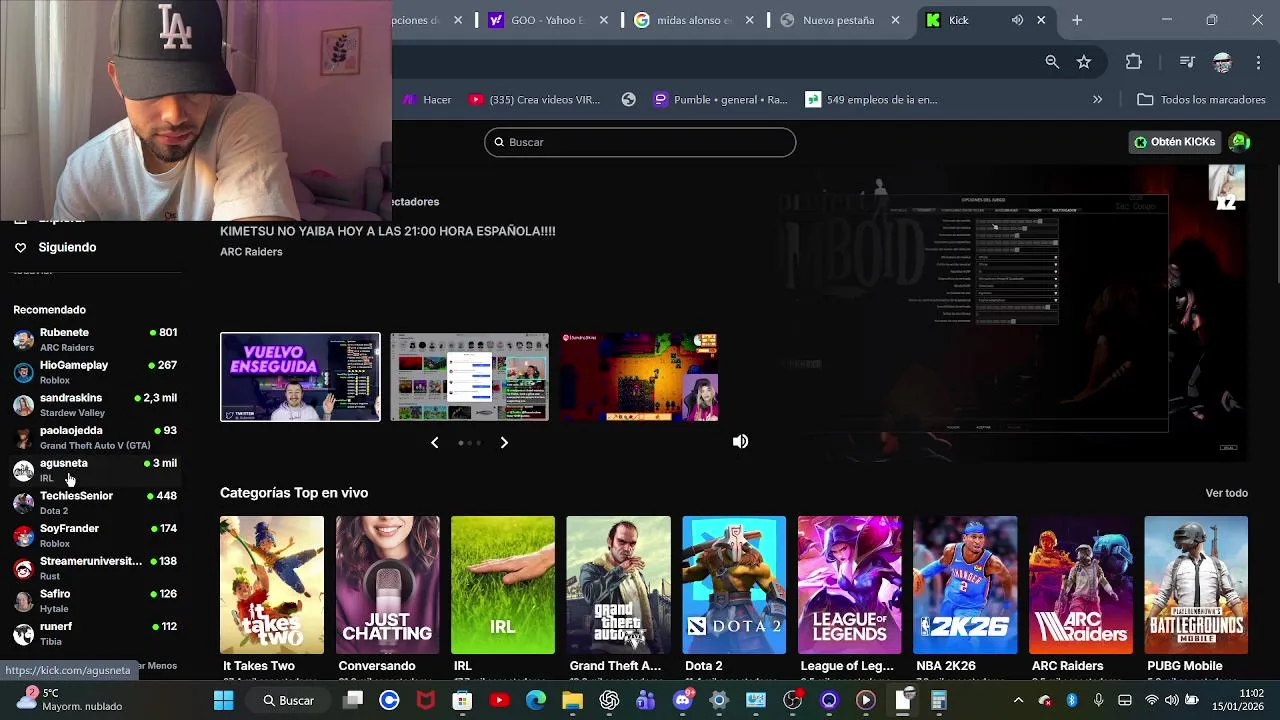Open Chrome's three-dot menu
Screen dimensions: 1280x720
click(1258, 62)
